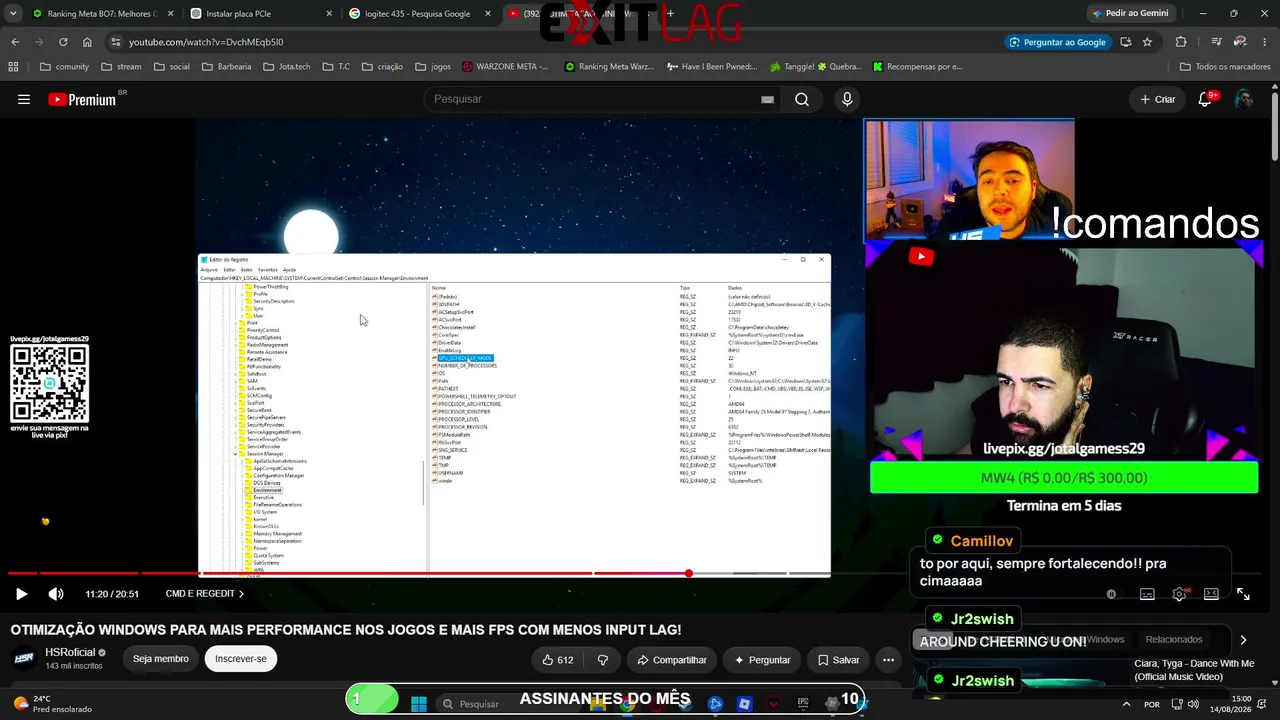Reload the page with the refresh icon

pos(63,42)
